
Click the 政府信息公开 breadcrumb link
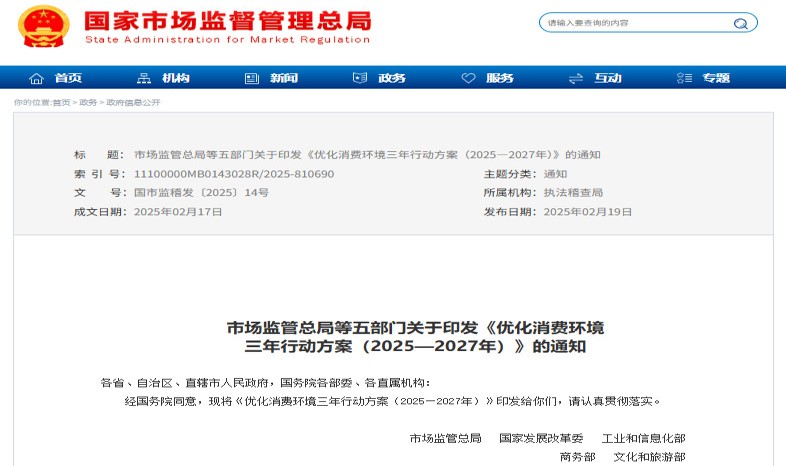133,103
